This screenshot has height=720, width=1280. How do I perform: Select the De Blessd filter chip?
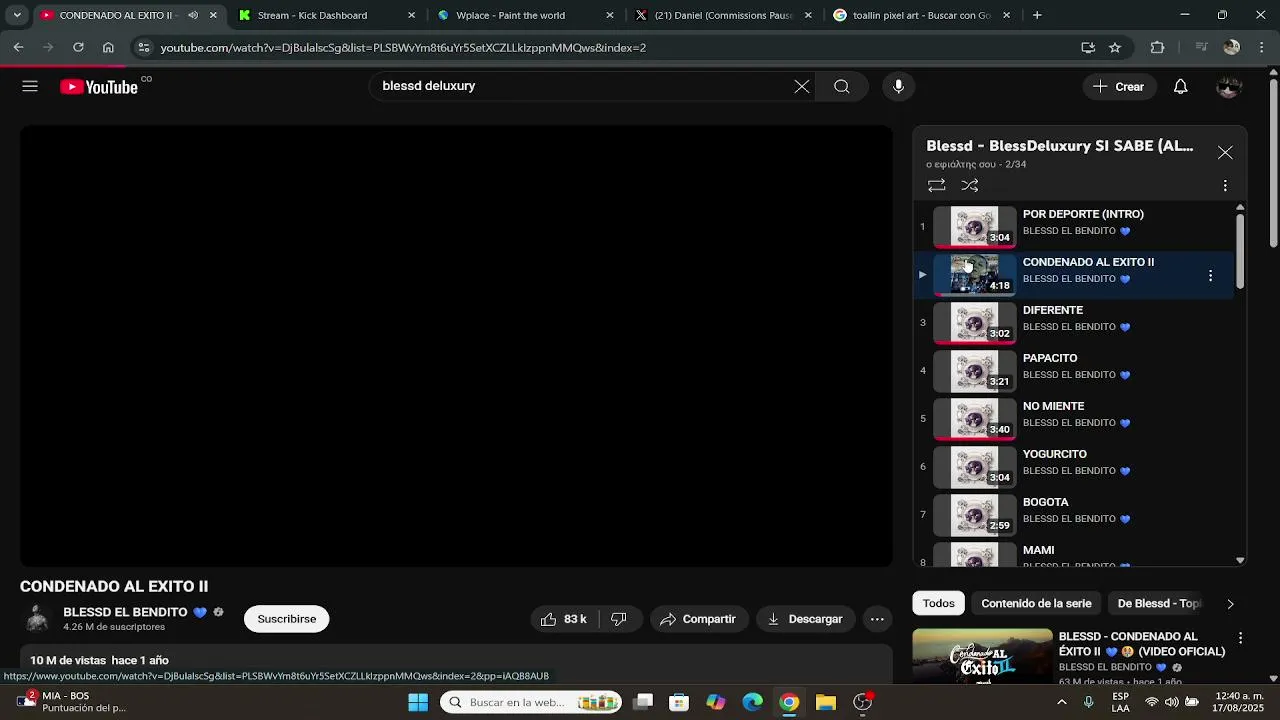click(x=1159, y=603)
